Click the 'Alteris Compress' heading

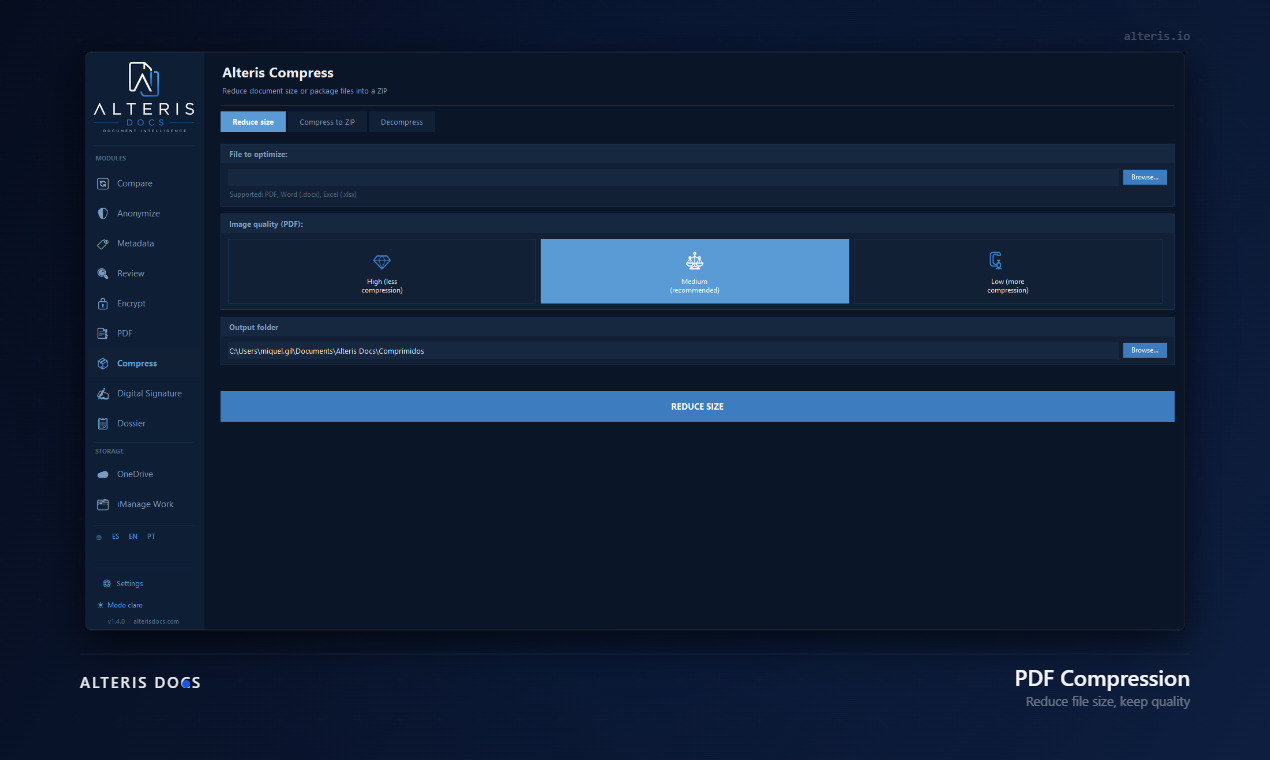click(x=278, y=73)
